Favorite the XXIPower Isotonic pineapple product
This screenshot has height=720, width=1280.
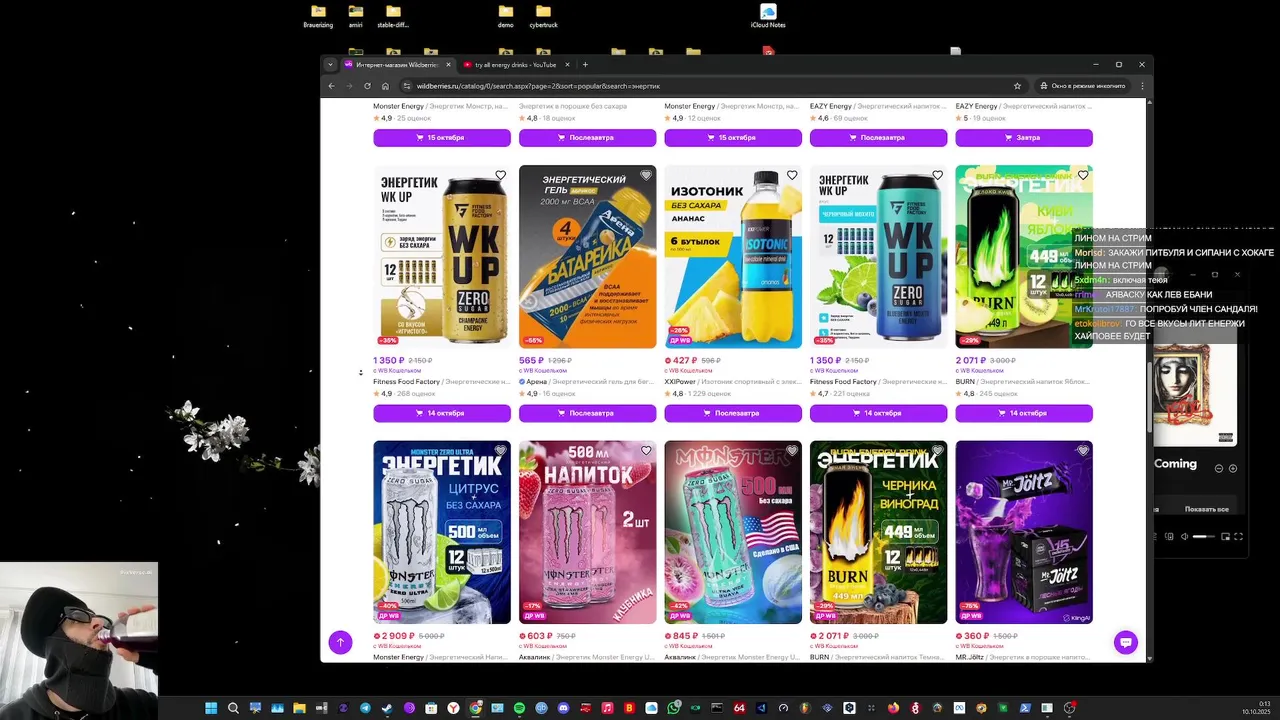[792, 175]
